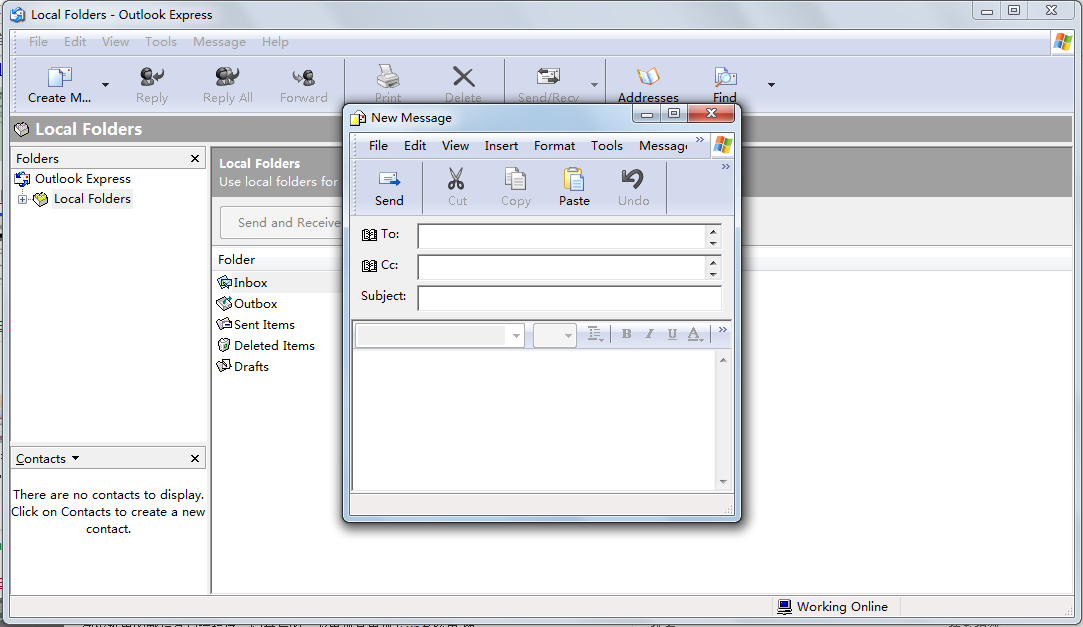Close the Folders pane
Viewport: 1083px width, 627px height.
[195, 159]
